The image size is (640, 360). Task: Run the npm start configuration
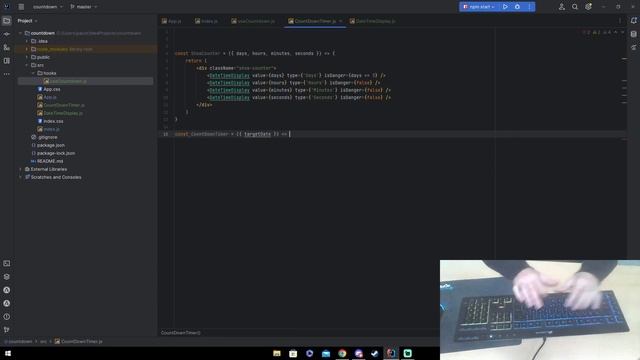pyautogui.click(x=505, y=7)
